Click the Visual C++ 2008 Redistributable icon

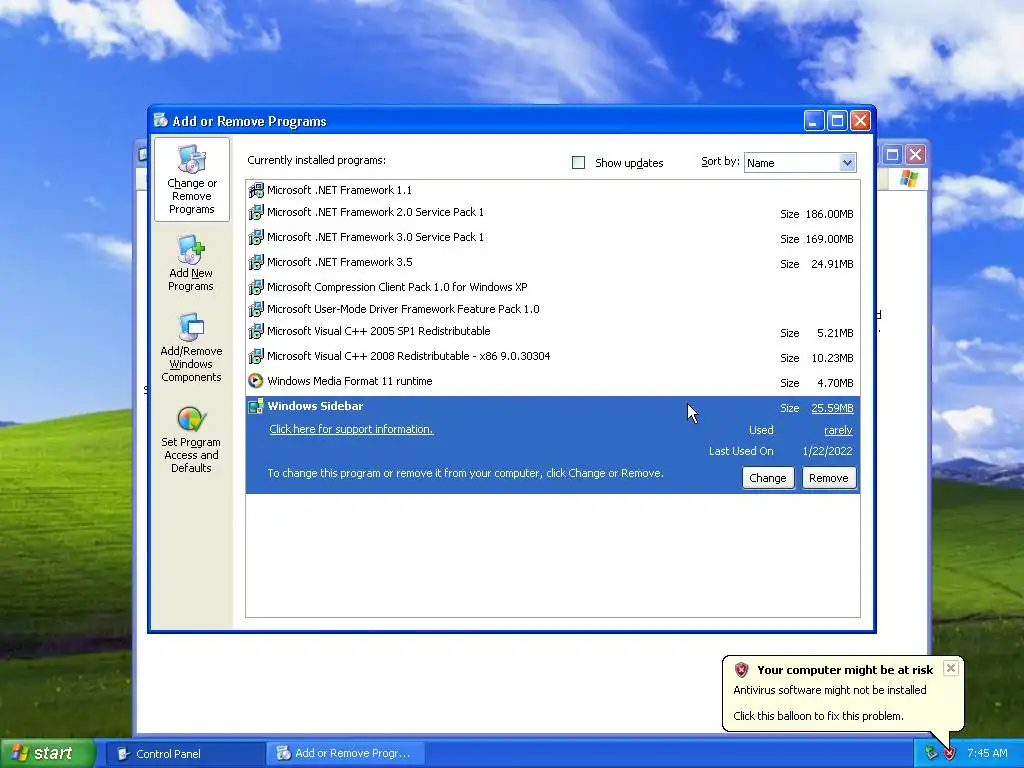click(256, 356)
